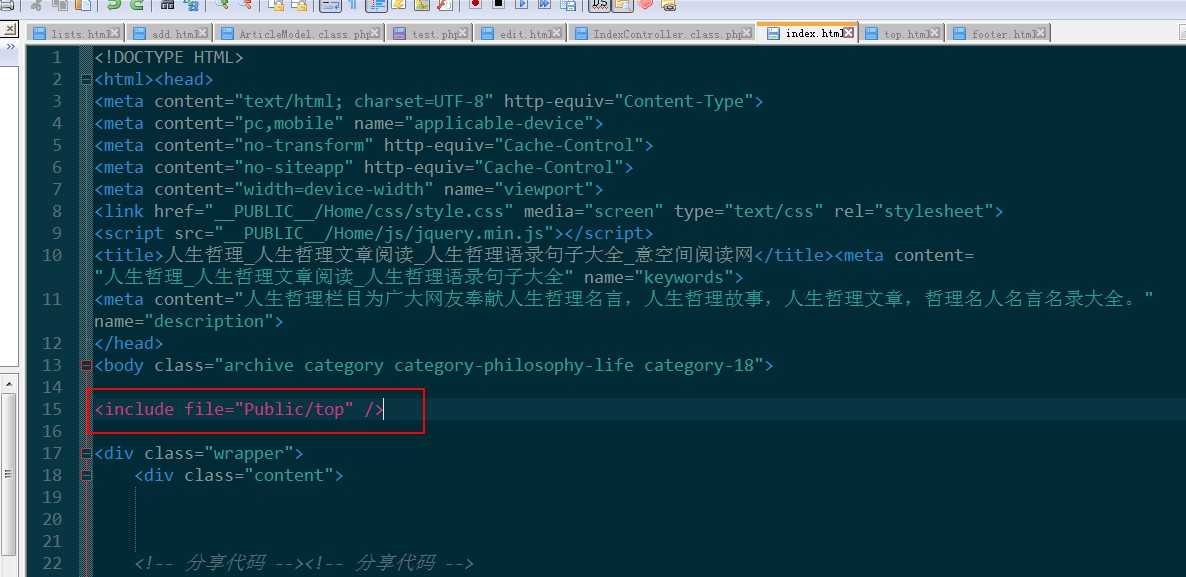This screenshot has height=577, width=1186.
Task: Start macro recording with red dot
Action: point(475,5)
